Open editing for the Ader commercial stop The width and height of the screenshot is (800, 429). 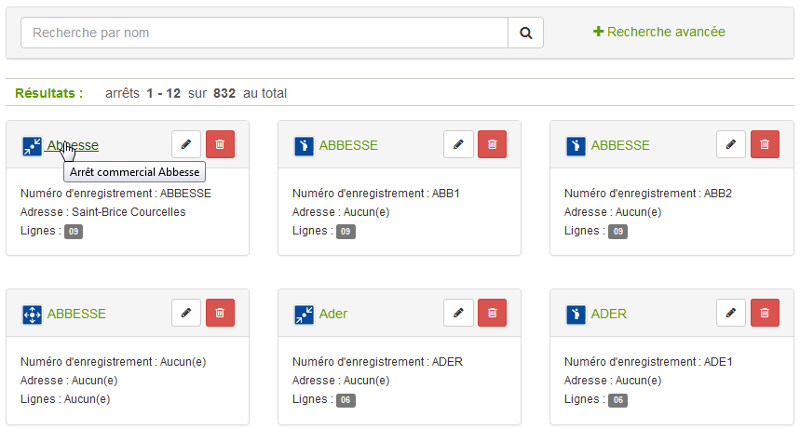tap(458, 313)
